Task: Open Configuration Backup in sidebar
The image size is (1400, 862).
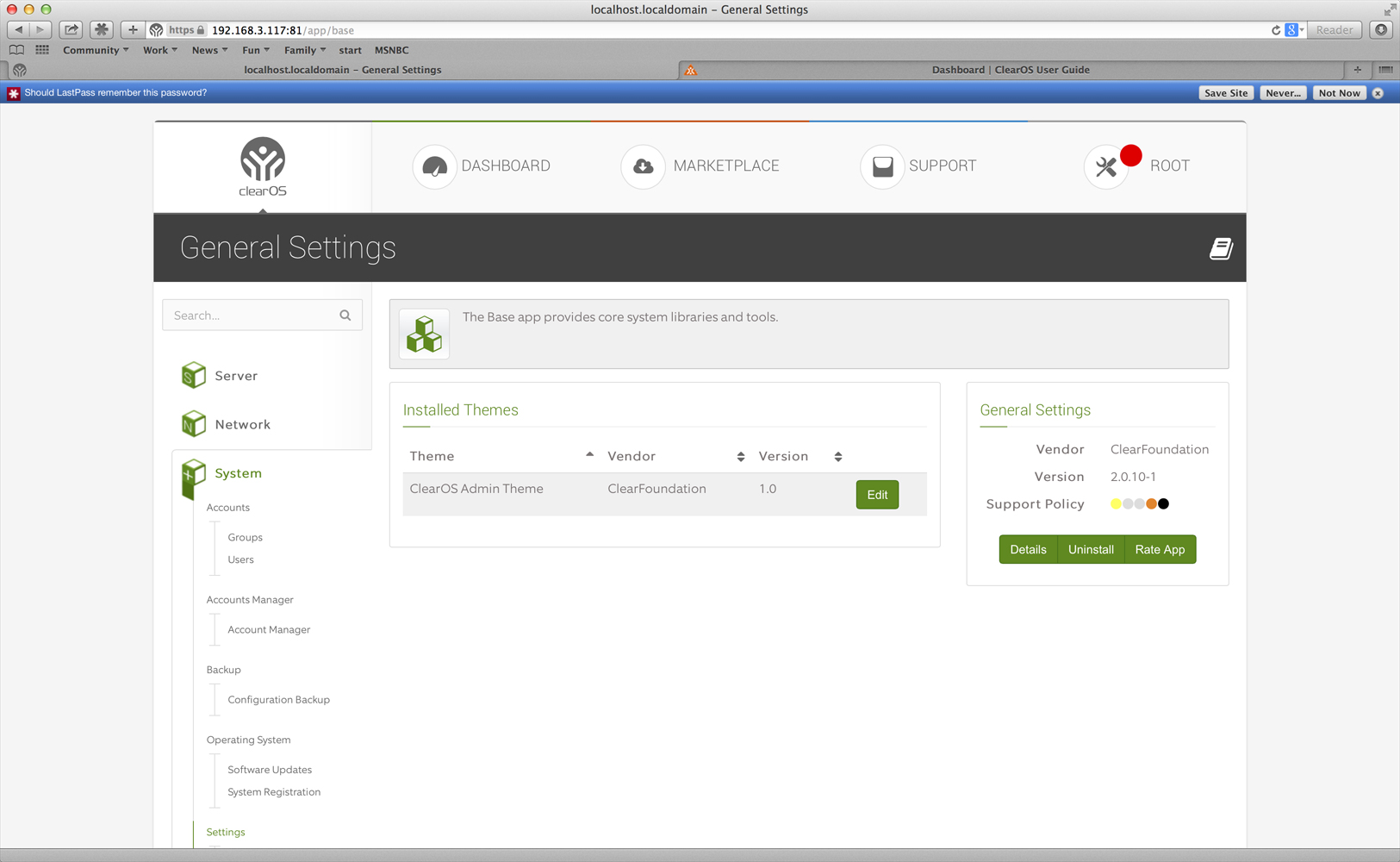Action: [x=278, y=699]
